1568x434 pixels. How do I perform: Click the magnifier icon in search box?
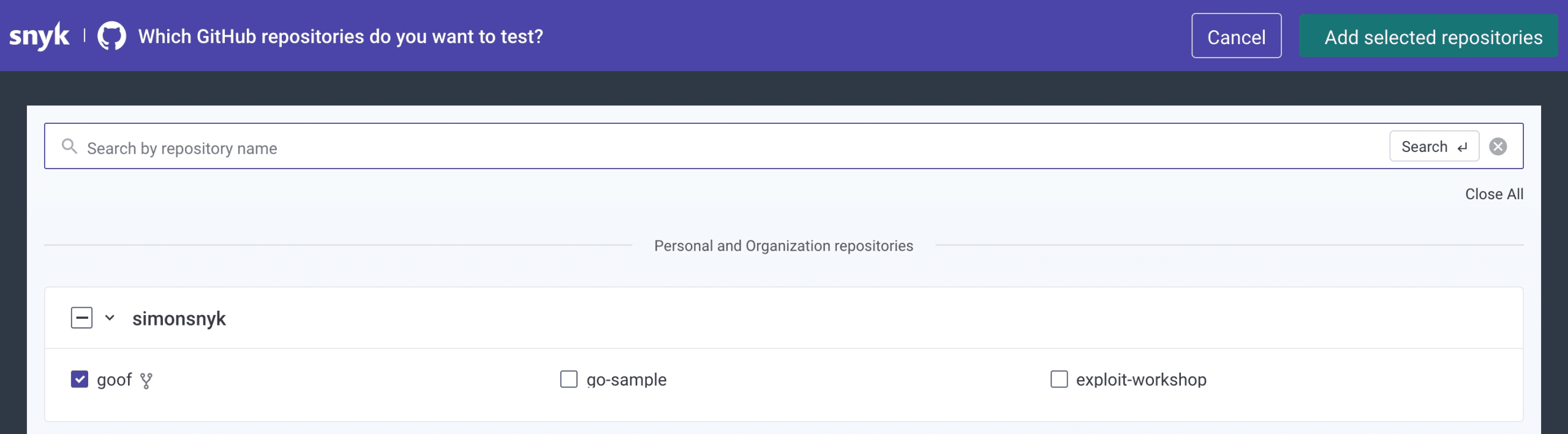pyautogui.click(x=69, y=146)
